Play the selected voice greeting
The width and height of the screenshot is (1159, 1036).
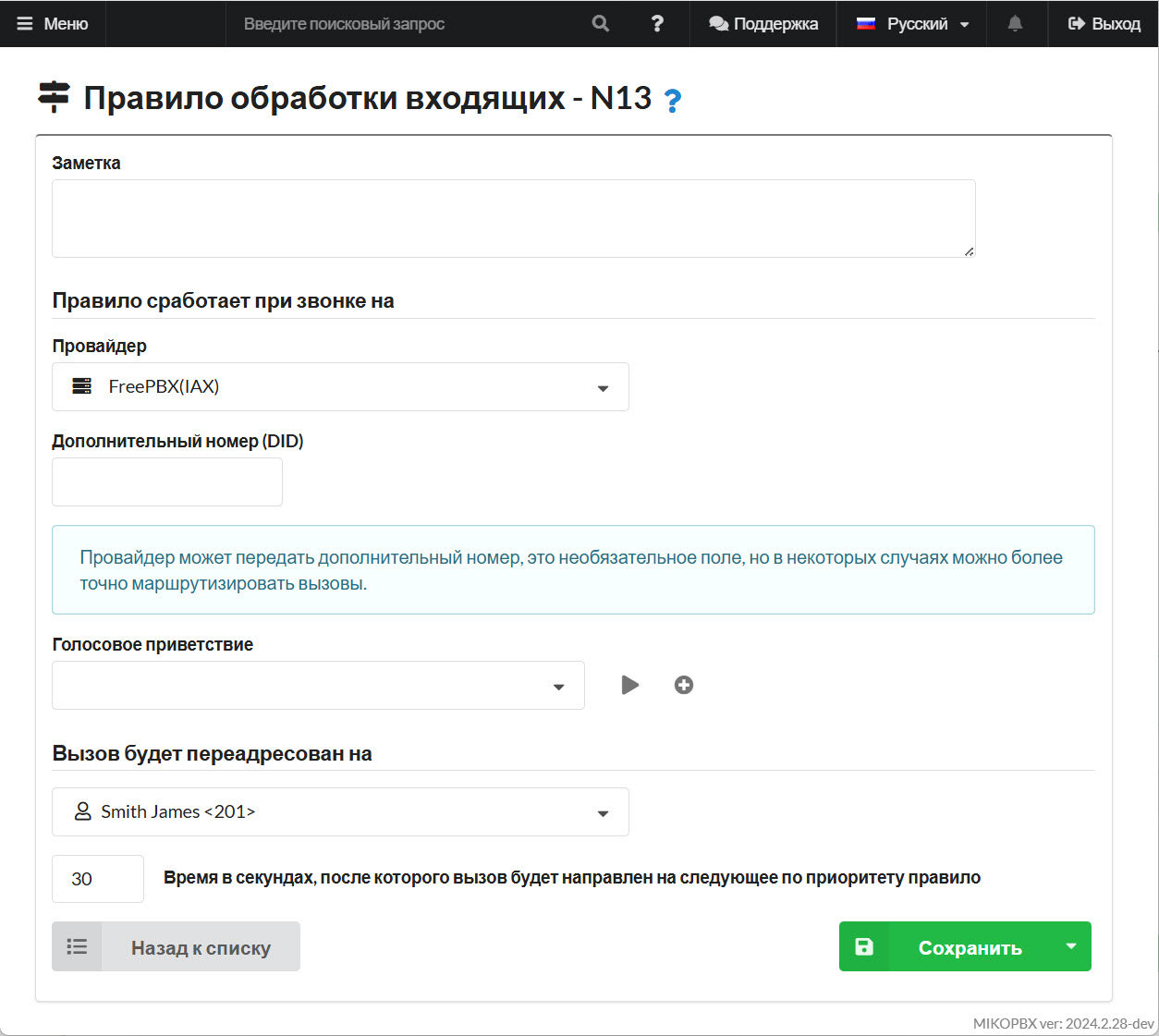(x=630, y=685)
